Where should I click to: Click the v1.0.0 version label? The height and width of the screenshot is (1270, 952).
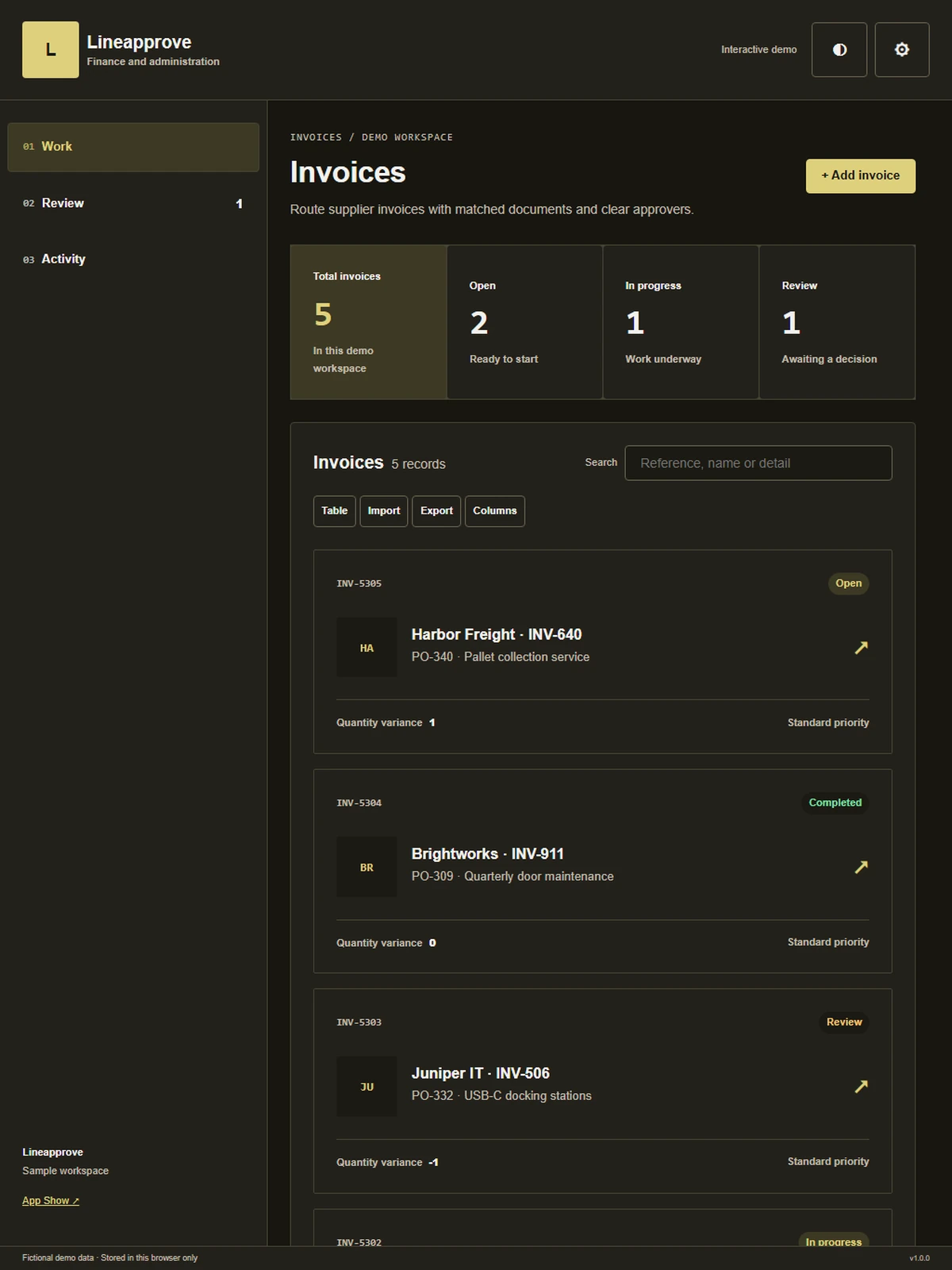[x=919, y=1258]
